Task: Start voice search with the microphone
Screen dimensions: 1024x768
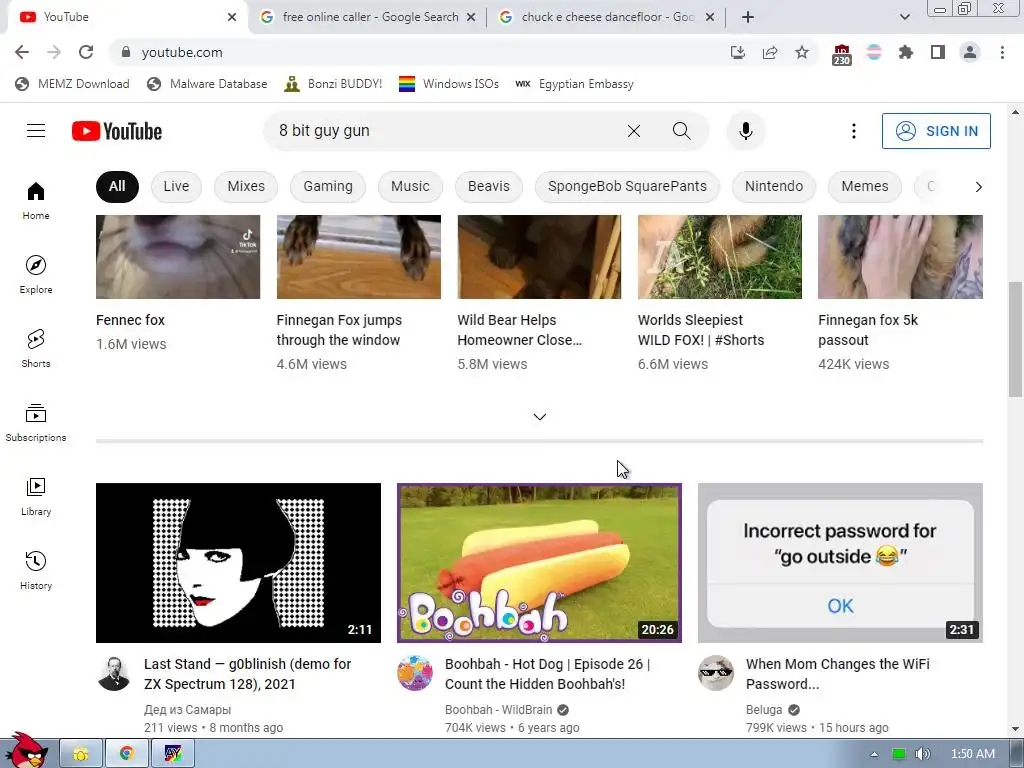Action: point(745,131)
